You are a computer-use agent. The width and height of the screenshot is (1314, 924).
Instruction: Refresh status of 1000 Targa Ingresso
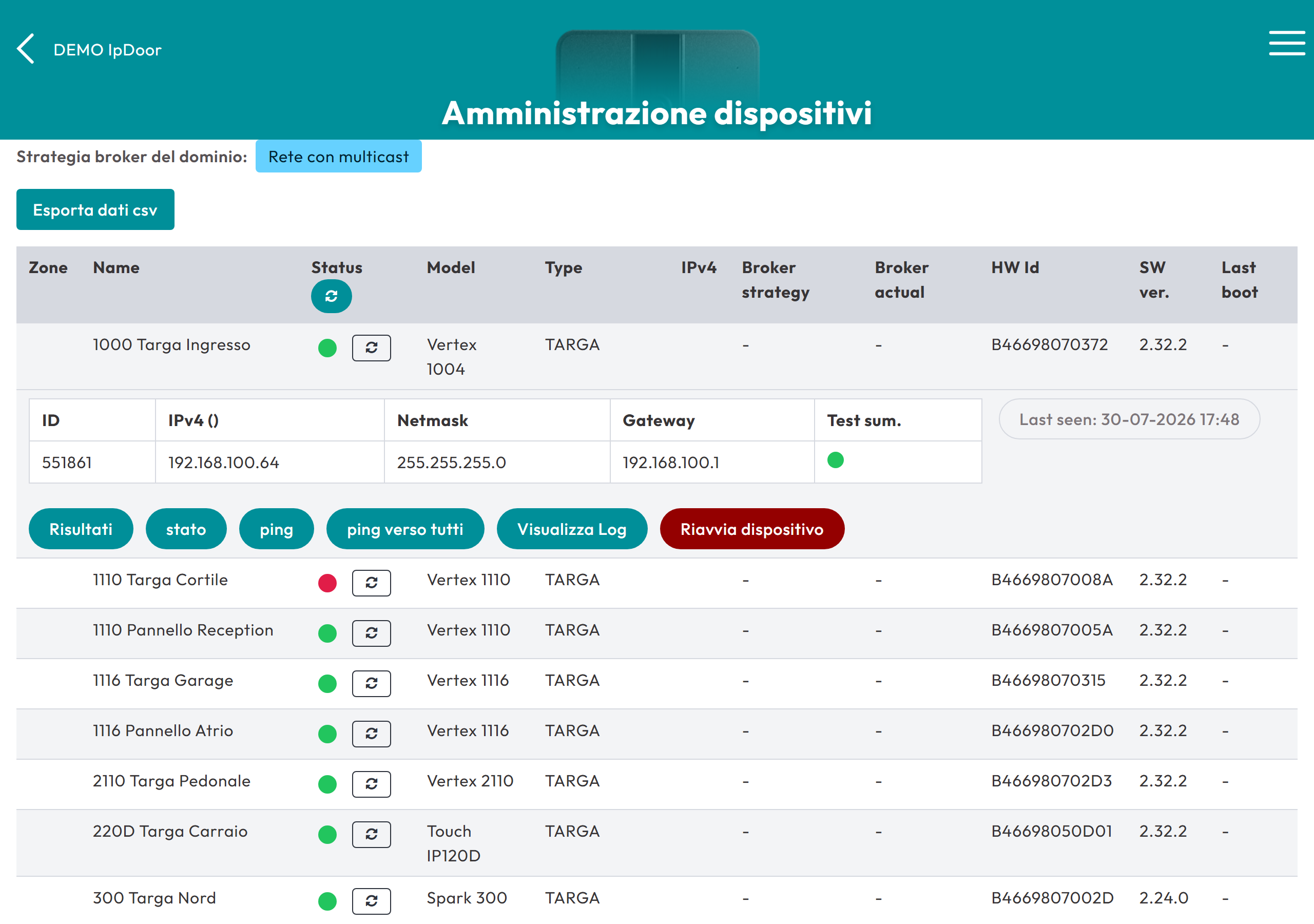point(372,348)
